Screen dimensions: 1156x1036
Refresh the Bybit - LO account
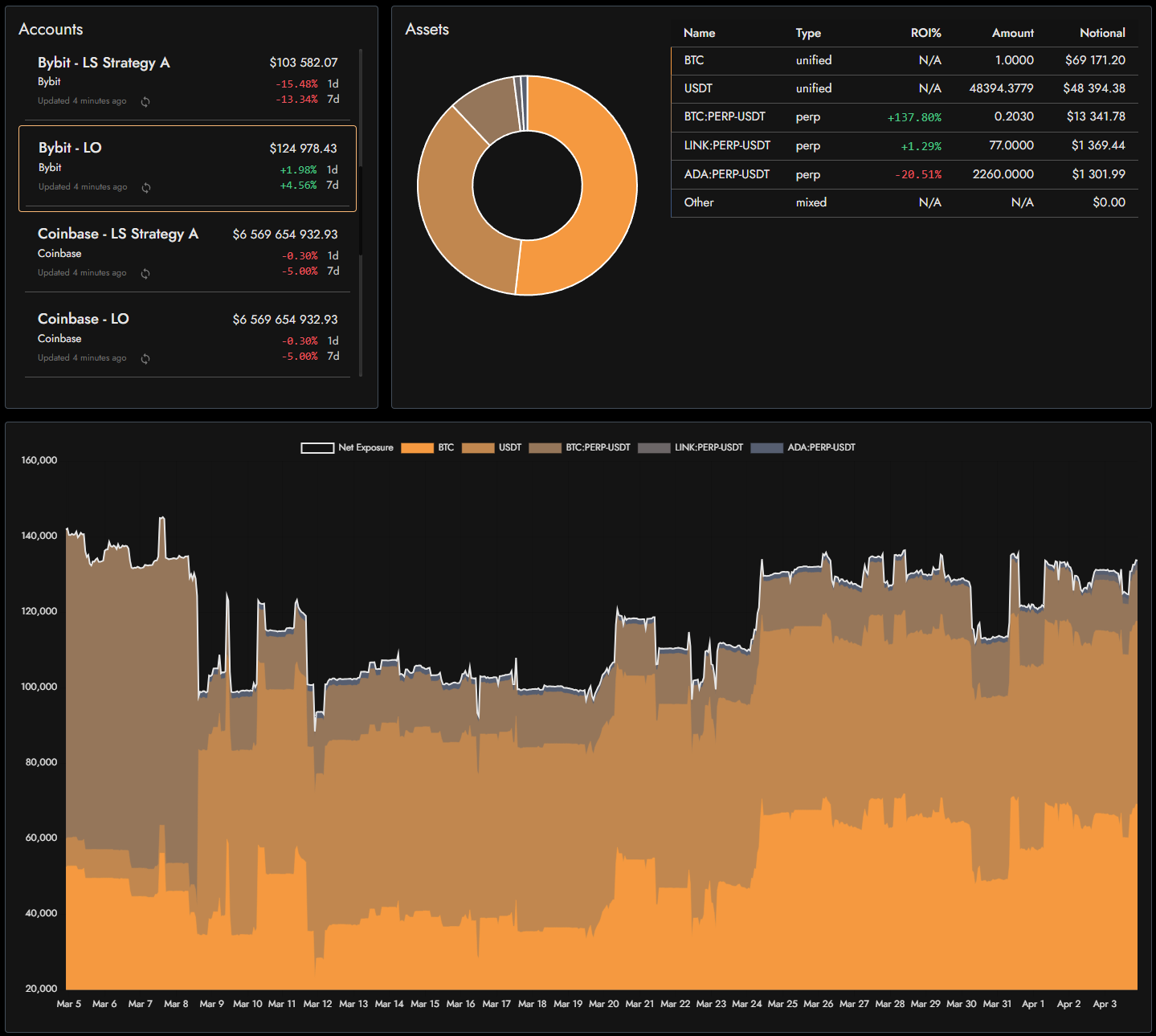click(x=146, y=188)
